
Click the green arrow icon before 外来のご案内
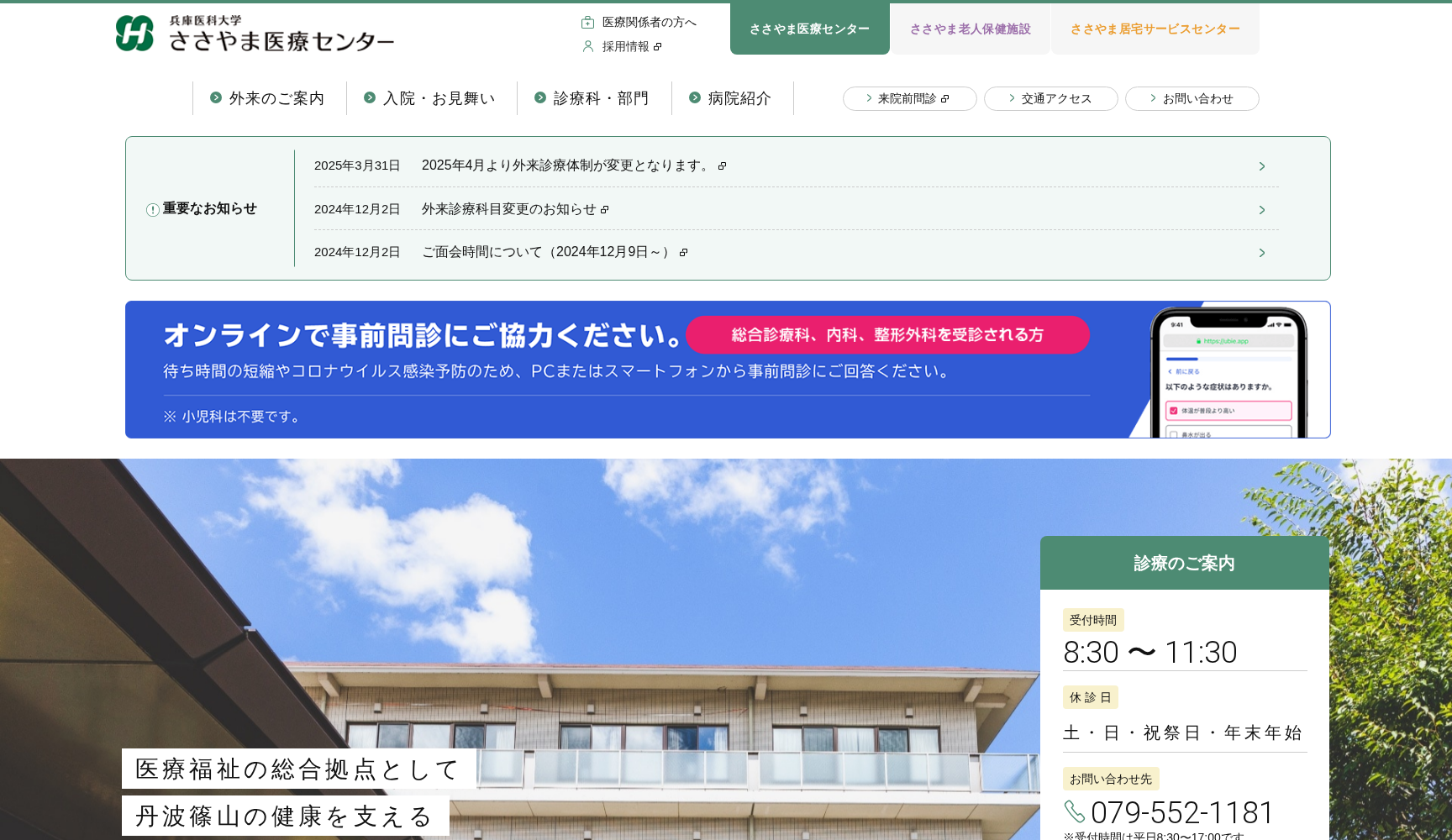pyautogui.click(x=216, y=97)
